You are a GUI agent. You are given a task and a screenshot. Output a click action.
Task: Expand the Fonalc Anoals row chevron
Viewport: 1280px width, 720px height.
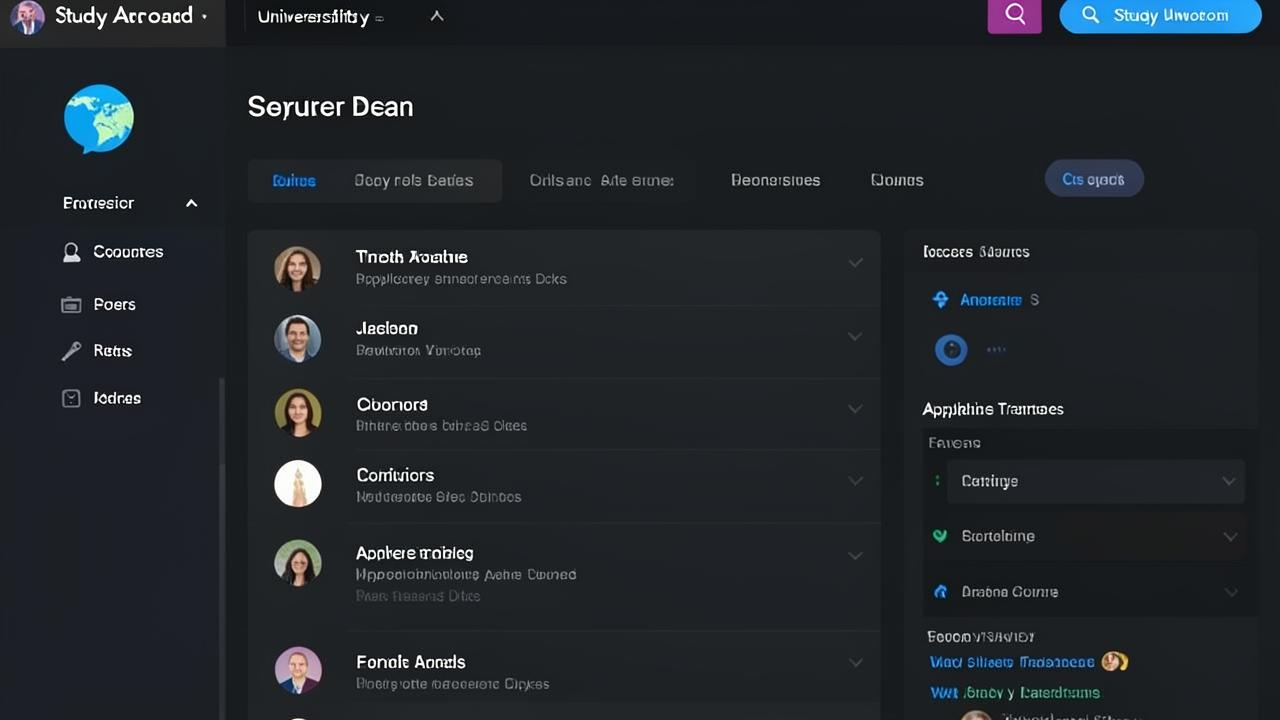[855, 662]
